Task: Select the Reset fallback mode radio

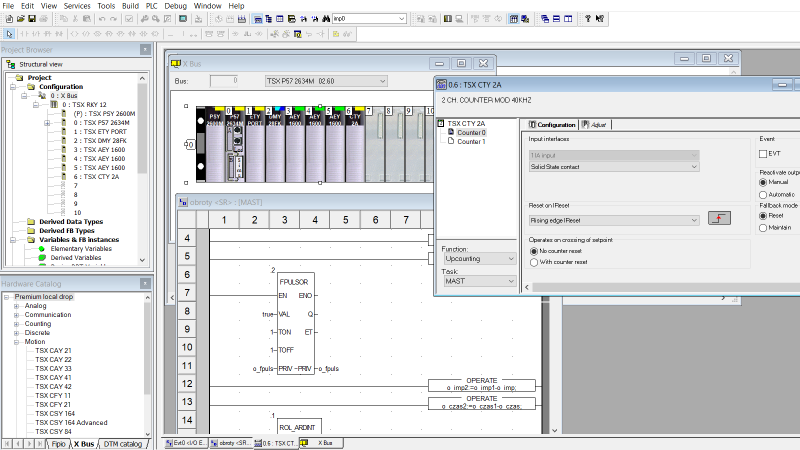Action: (763, 216)
